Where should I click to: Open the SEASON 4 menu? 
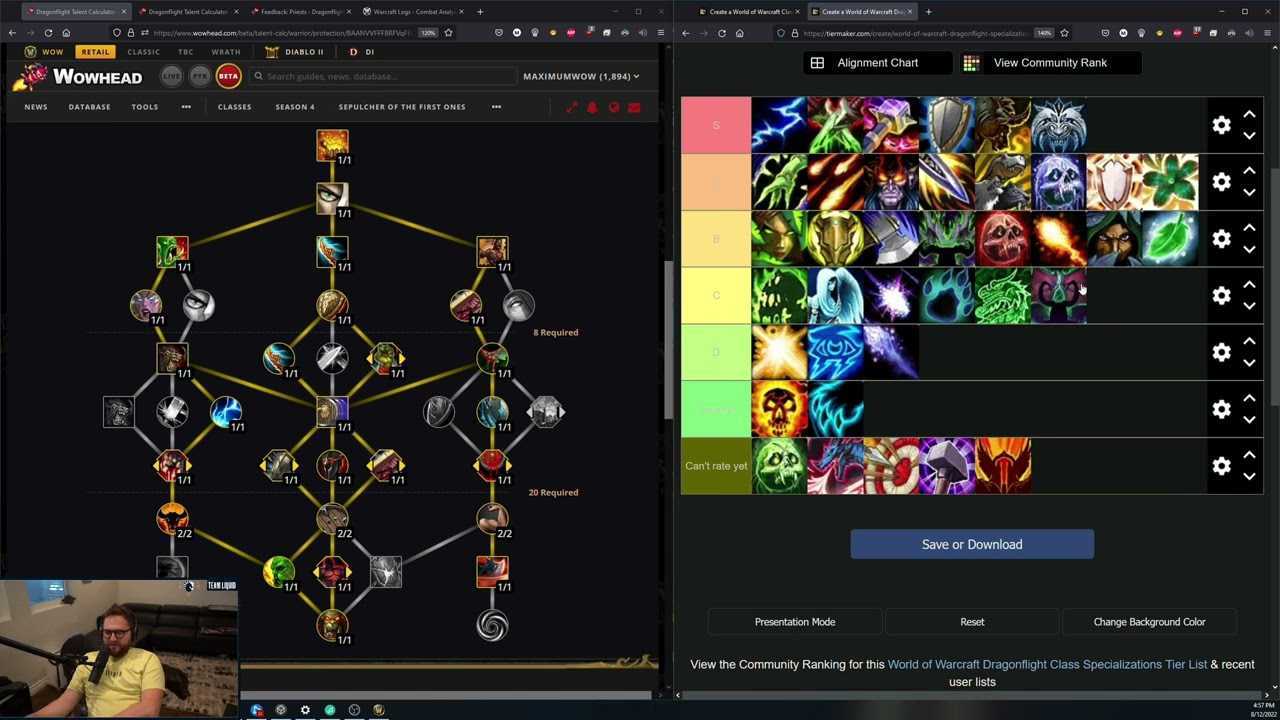coord(295,107)
